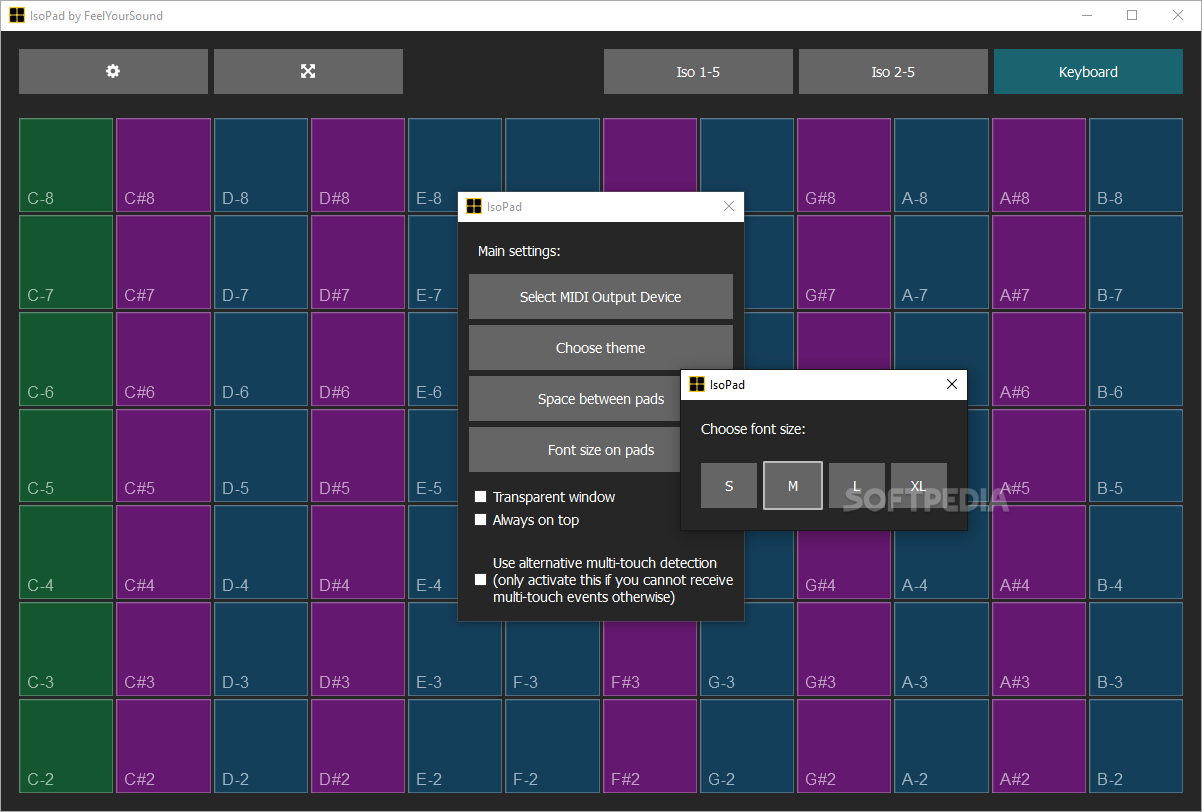
Task: Play the F-3 pad
Action: (x=552, y=660)
